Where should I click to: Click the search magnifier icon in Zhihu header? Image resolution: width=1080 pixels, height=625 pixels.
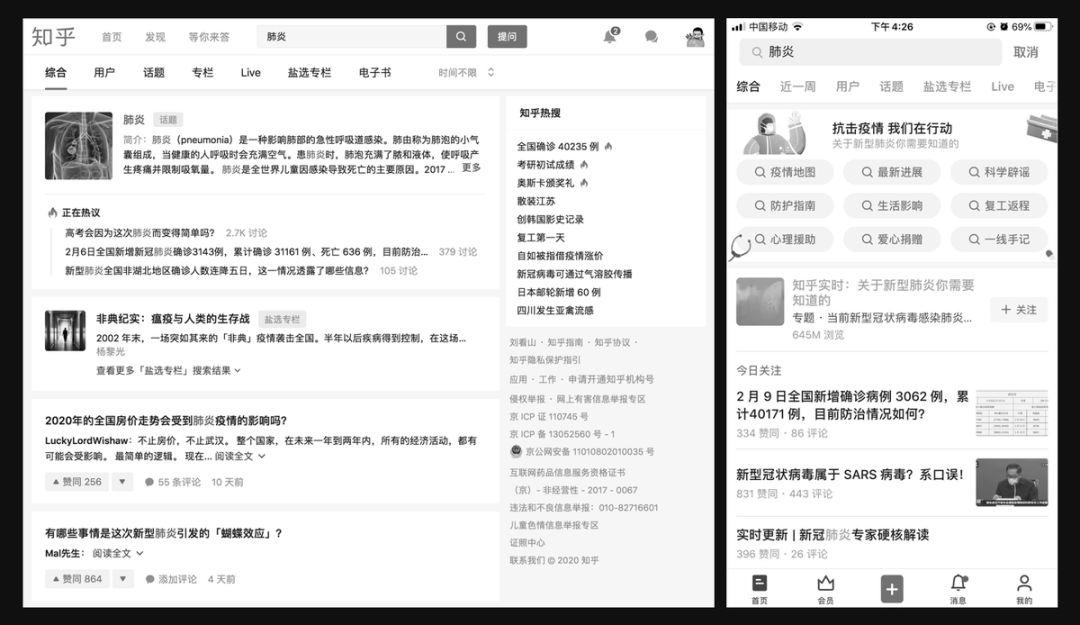click(461, 37)
